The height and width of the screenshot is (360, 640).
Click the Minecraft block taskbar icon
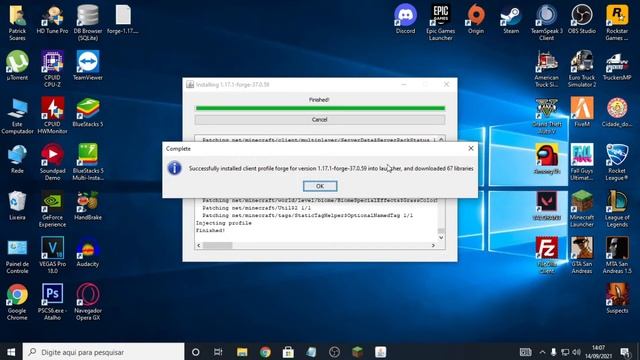[358, 352]
